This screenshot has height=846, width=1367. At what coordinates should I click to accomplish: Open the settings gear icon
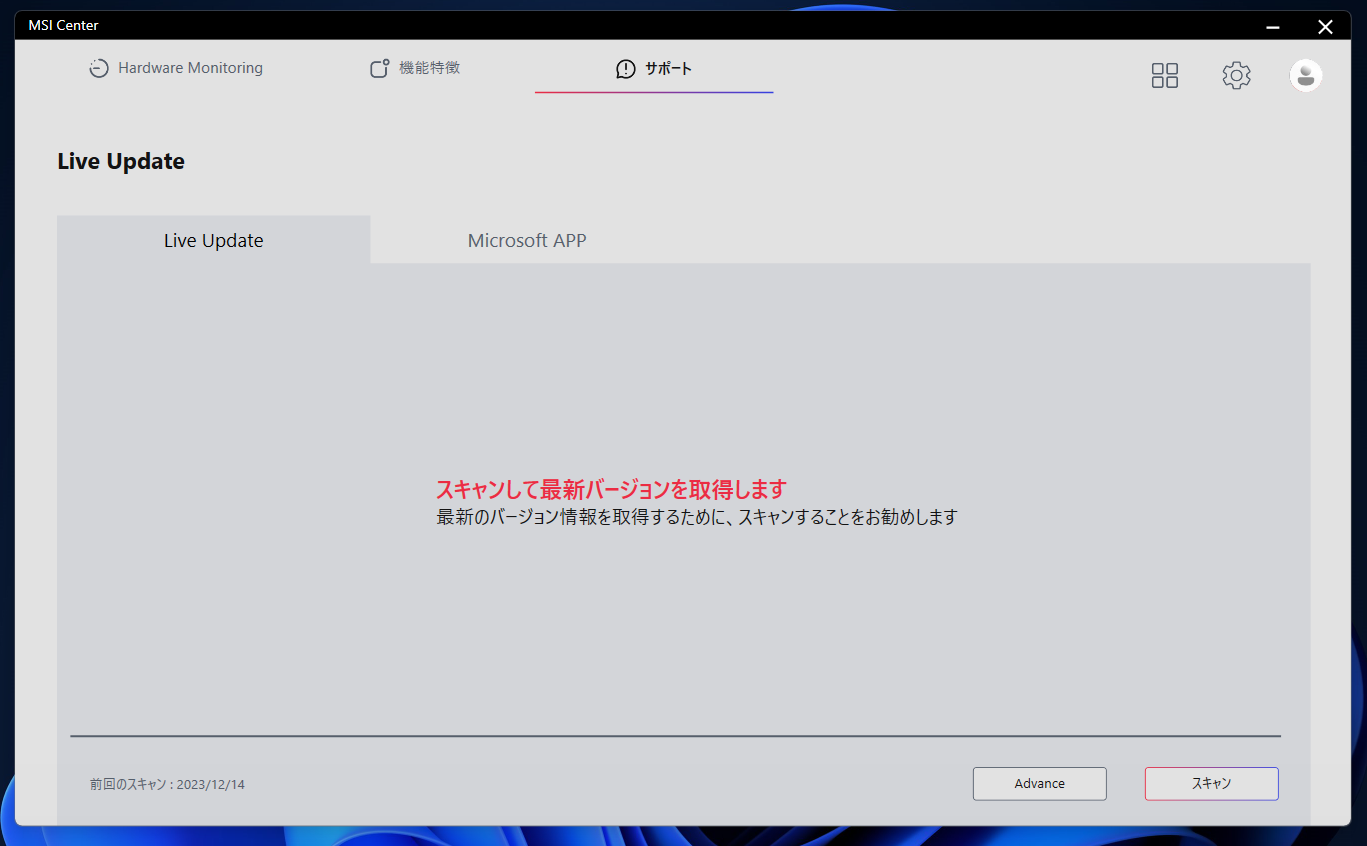(1237, 75)
